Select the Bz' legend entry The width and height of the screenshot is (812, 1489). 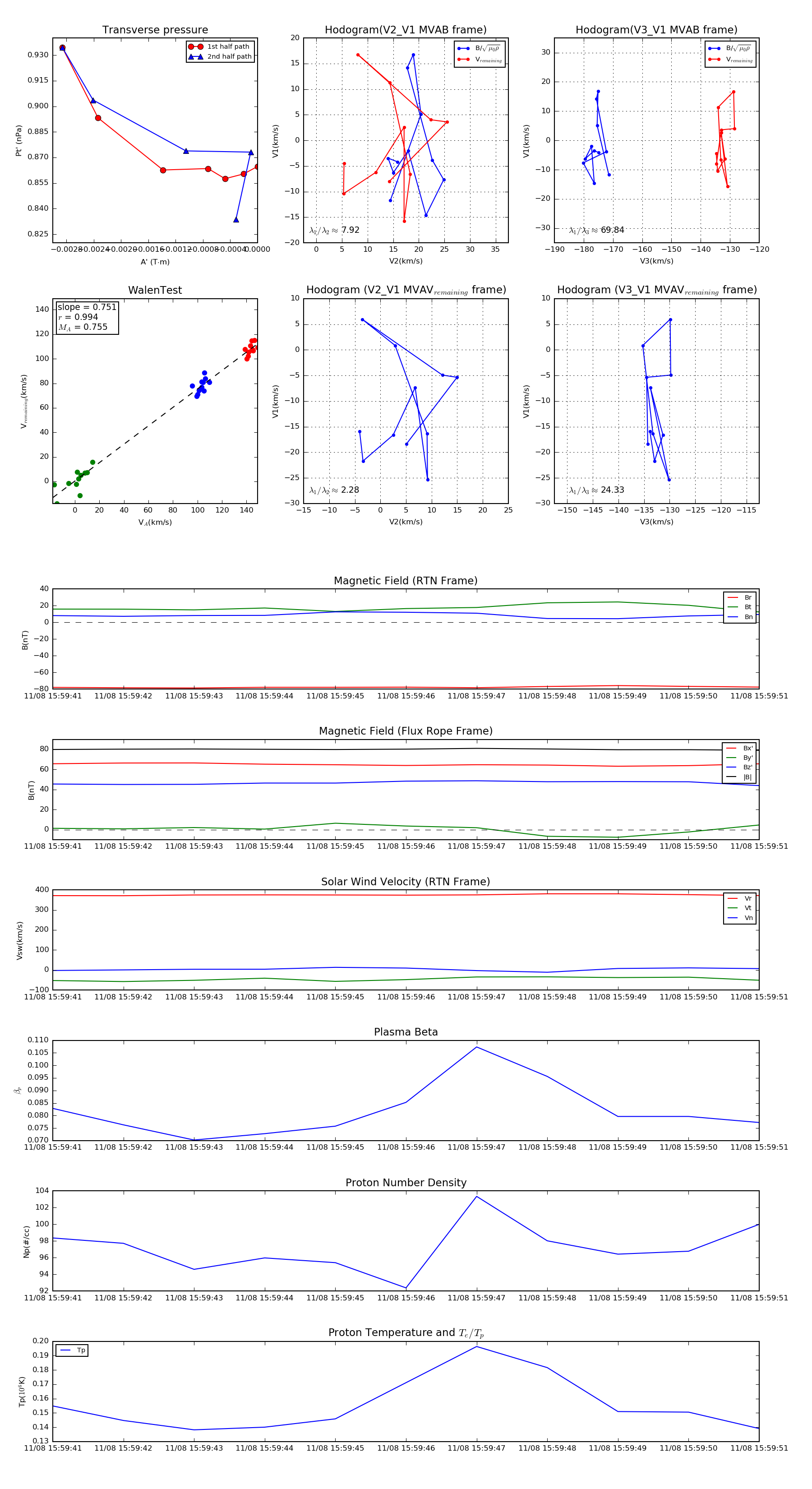click(740, 768)
